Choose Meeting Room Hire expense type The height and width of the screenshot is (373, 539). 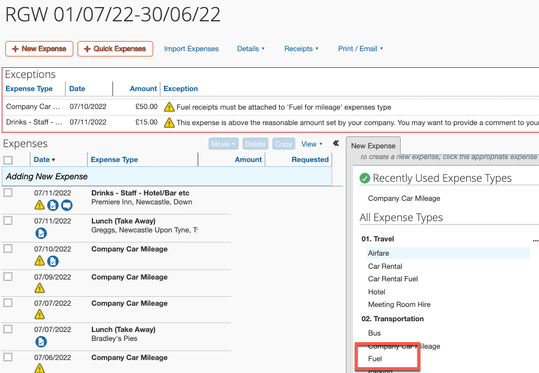click(x=399, y=304)
